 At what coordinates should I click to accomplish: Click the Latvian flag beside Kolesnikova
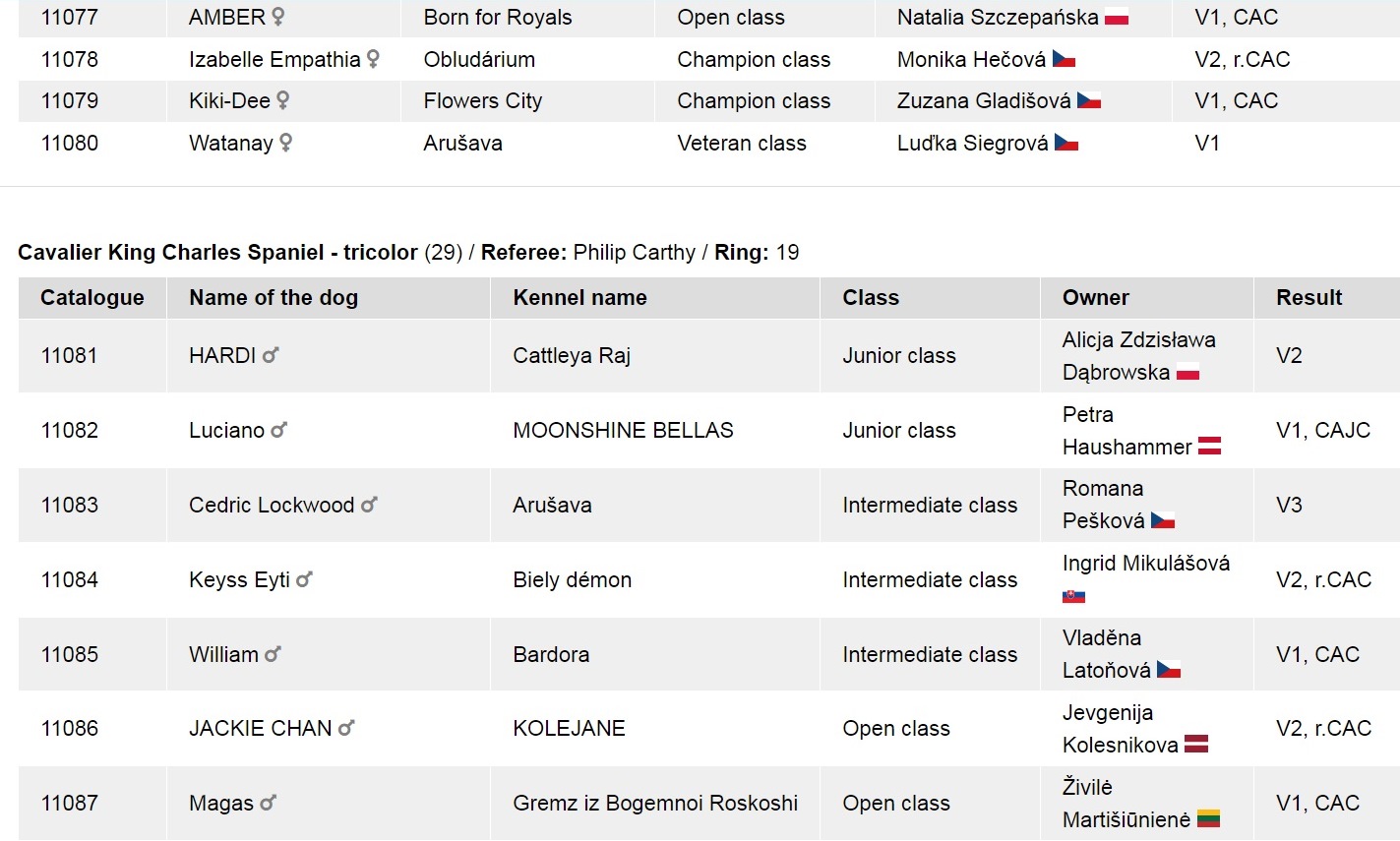click(1195, 745)
